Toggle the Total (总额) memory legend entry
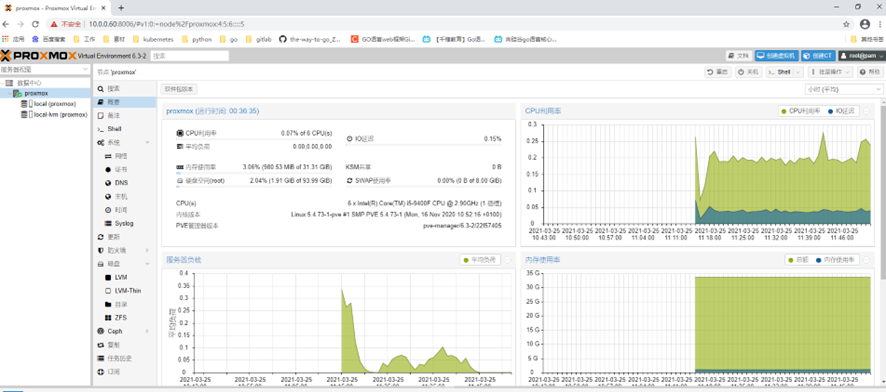The width and height of the screenshot is (886, 392). (798, 260)
